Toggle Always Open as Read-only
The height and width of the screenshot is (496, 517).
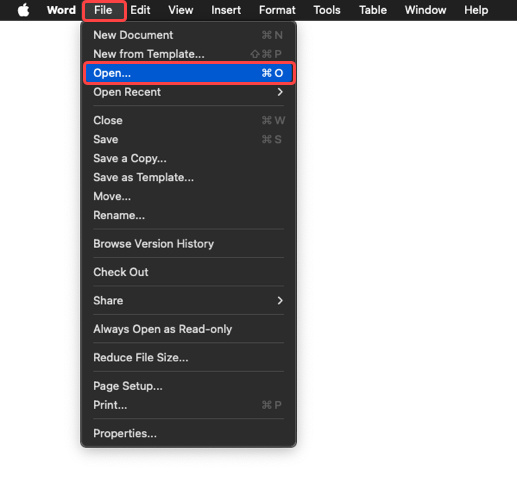pyautogui.click(x=188, y=329)
